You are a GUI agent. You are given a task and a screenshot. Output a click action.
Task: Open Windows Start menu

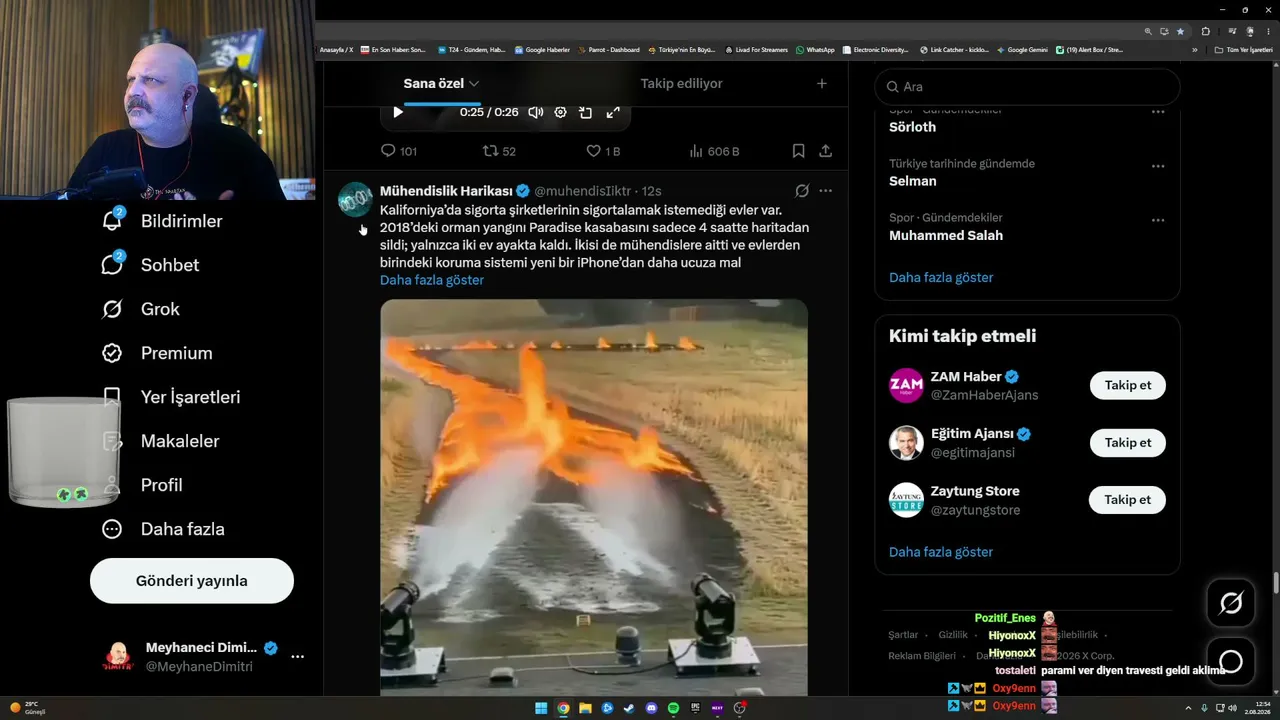(x=541, y=708)
